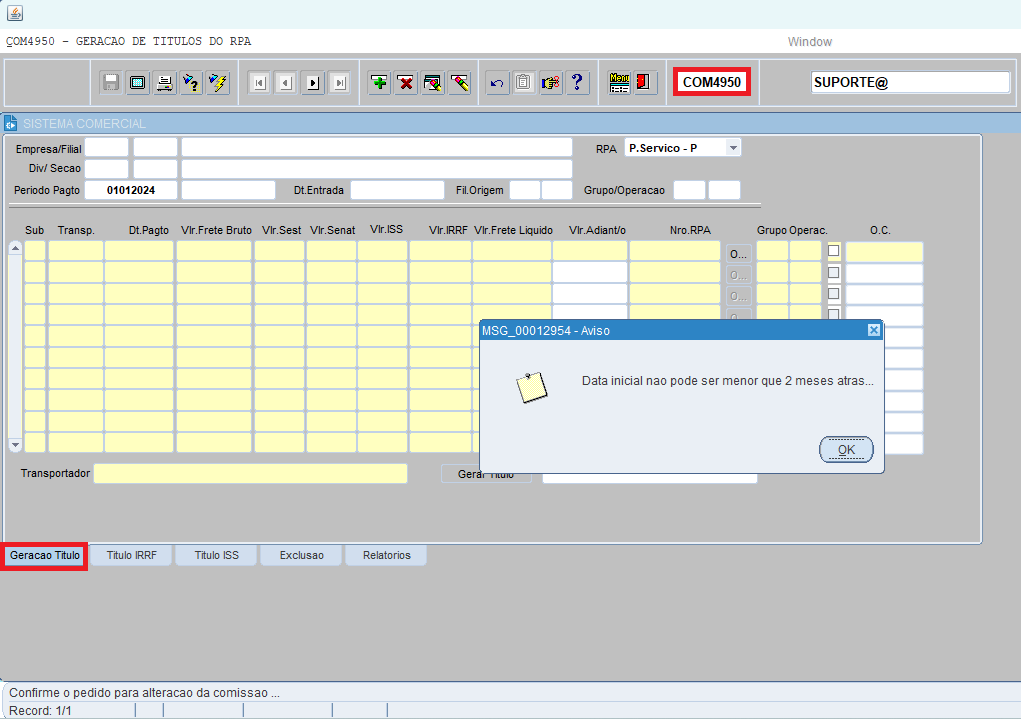The image size is (1021, 719).
Task: Open Help via the question mark icon
Action: click(x=578, y=83)
